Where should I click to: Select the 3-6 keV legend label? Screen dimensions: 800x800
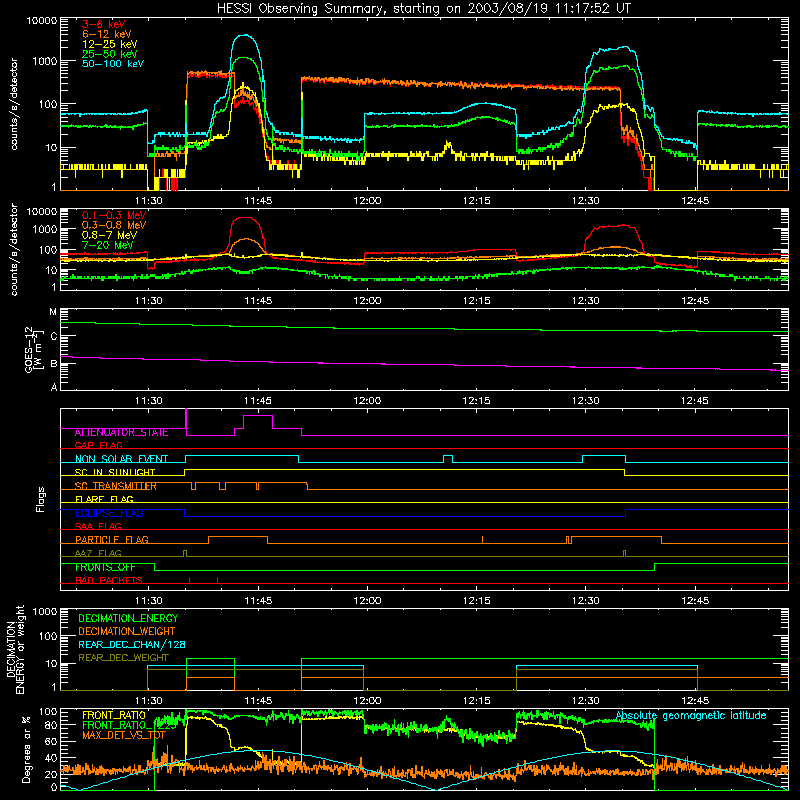click(104, 24)
